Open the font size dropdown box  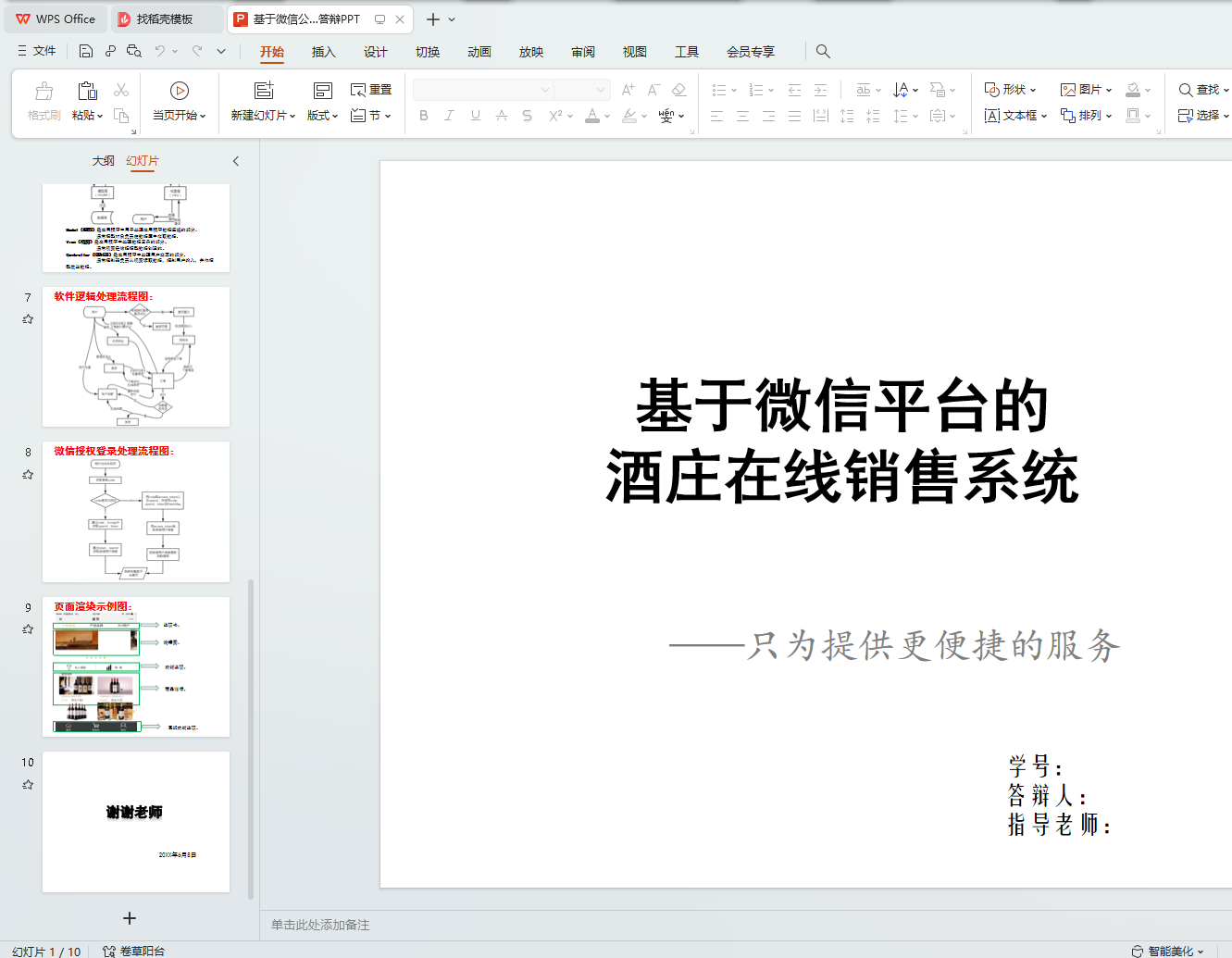[x=581, y=90]
